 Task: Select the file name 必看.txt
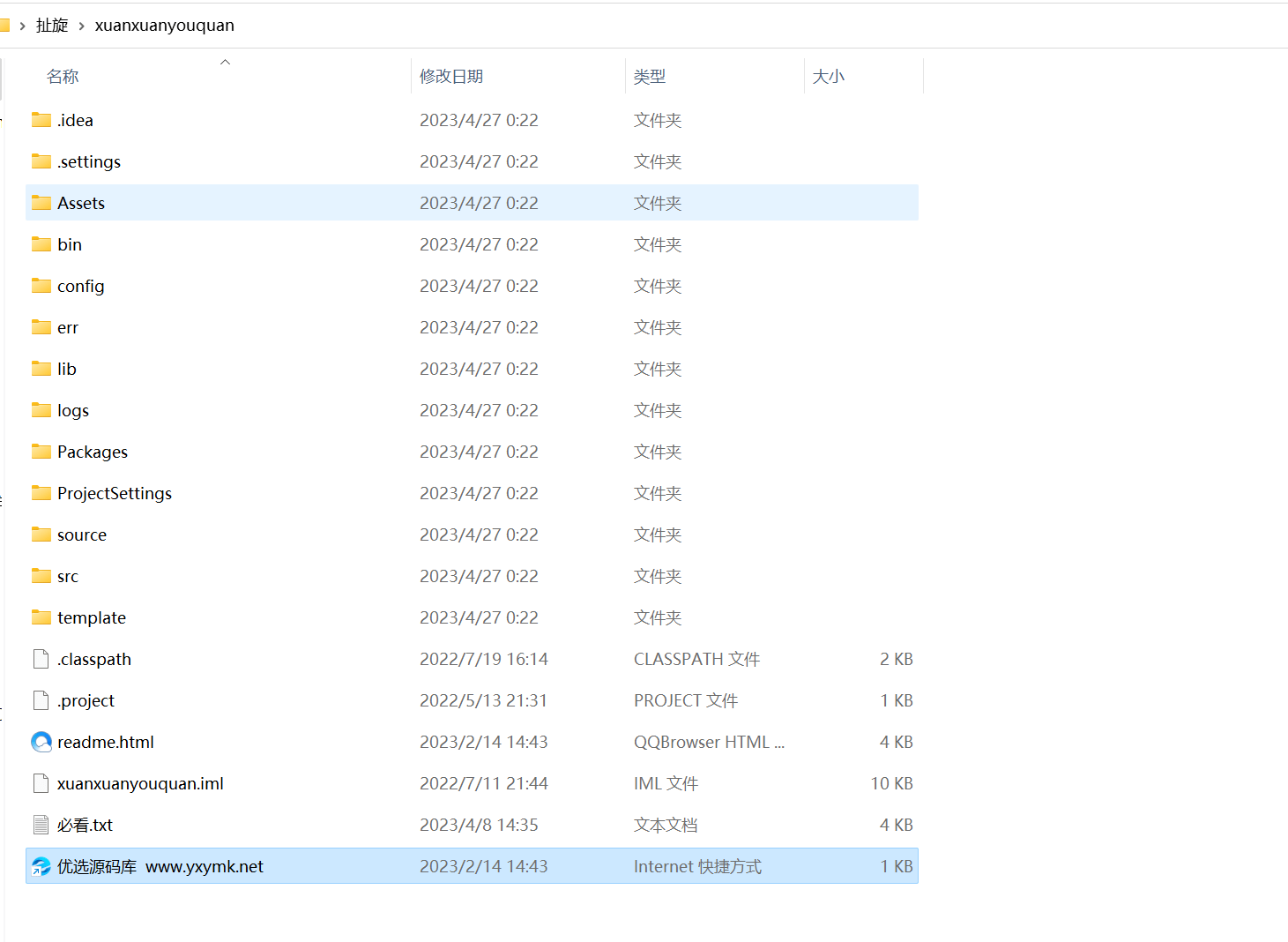(85, 825)
